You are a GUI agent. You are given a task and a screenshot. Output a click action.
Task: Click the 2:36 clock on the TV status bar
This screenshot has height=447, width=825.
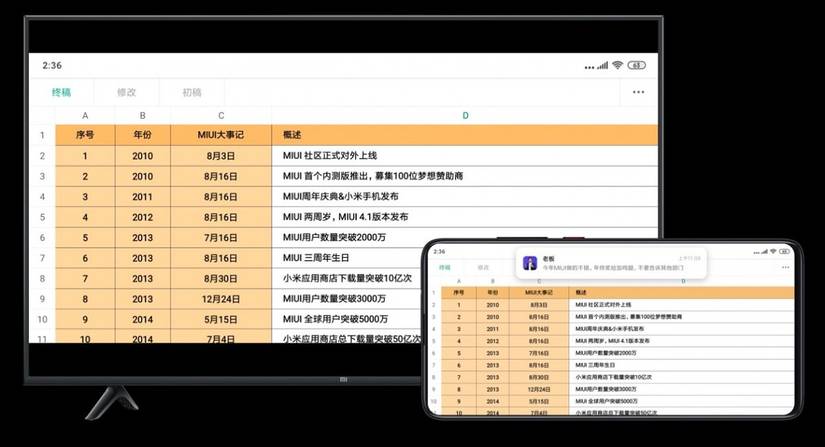click(52, 65)
